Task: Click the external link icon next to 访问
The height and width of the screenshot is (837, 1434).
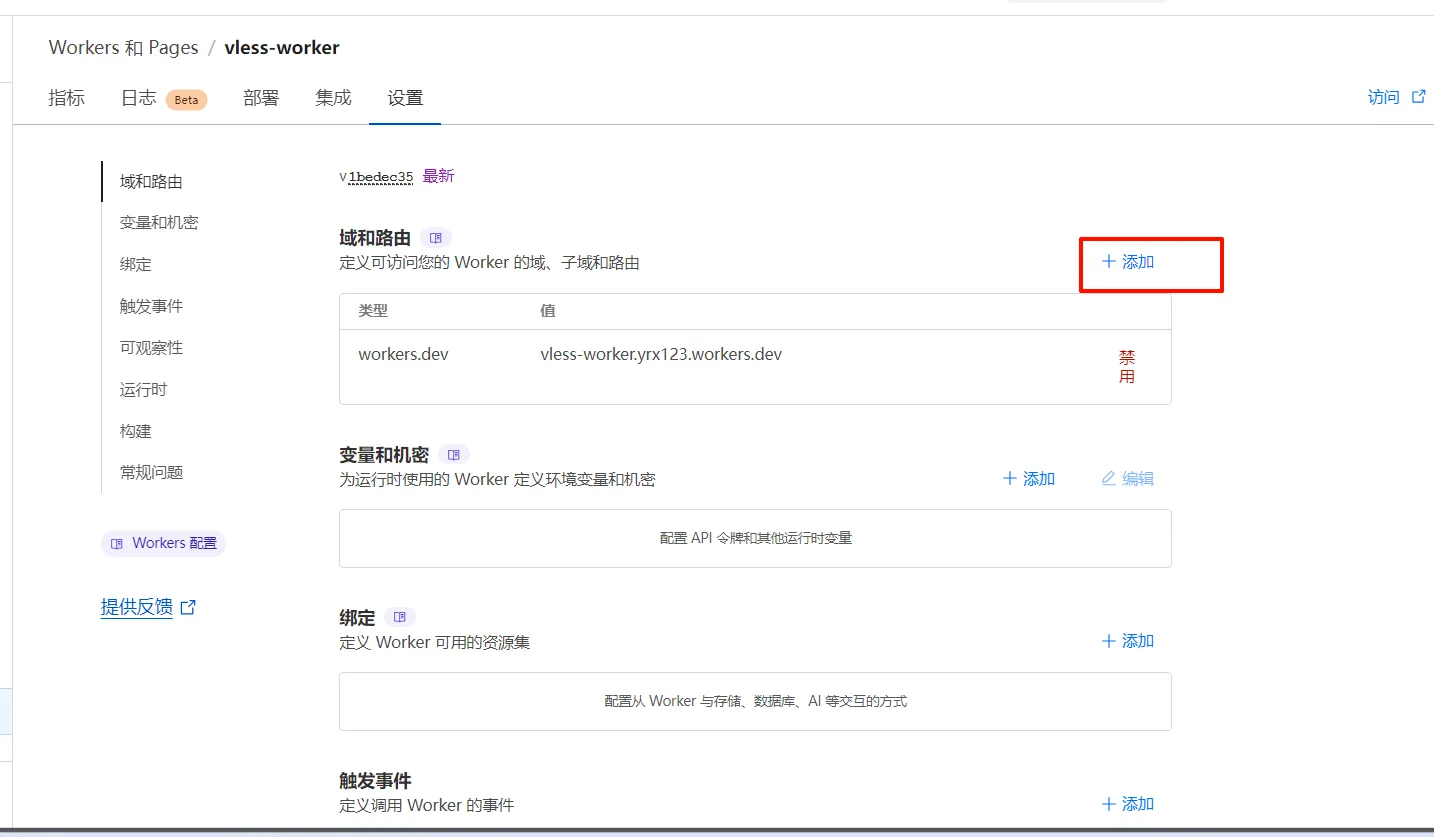Action: (x=1418, y=97)
